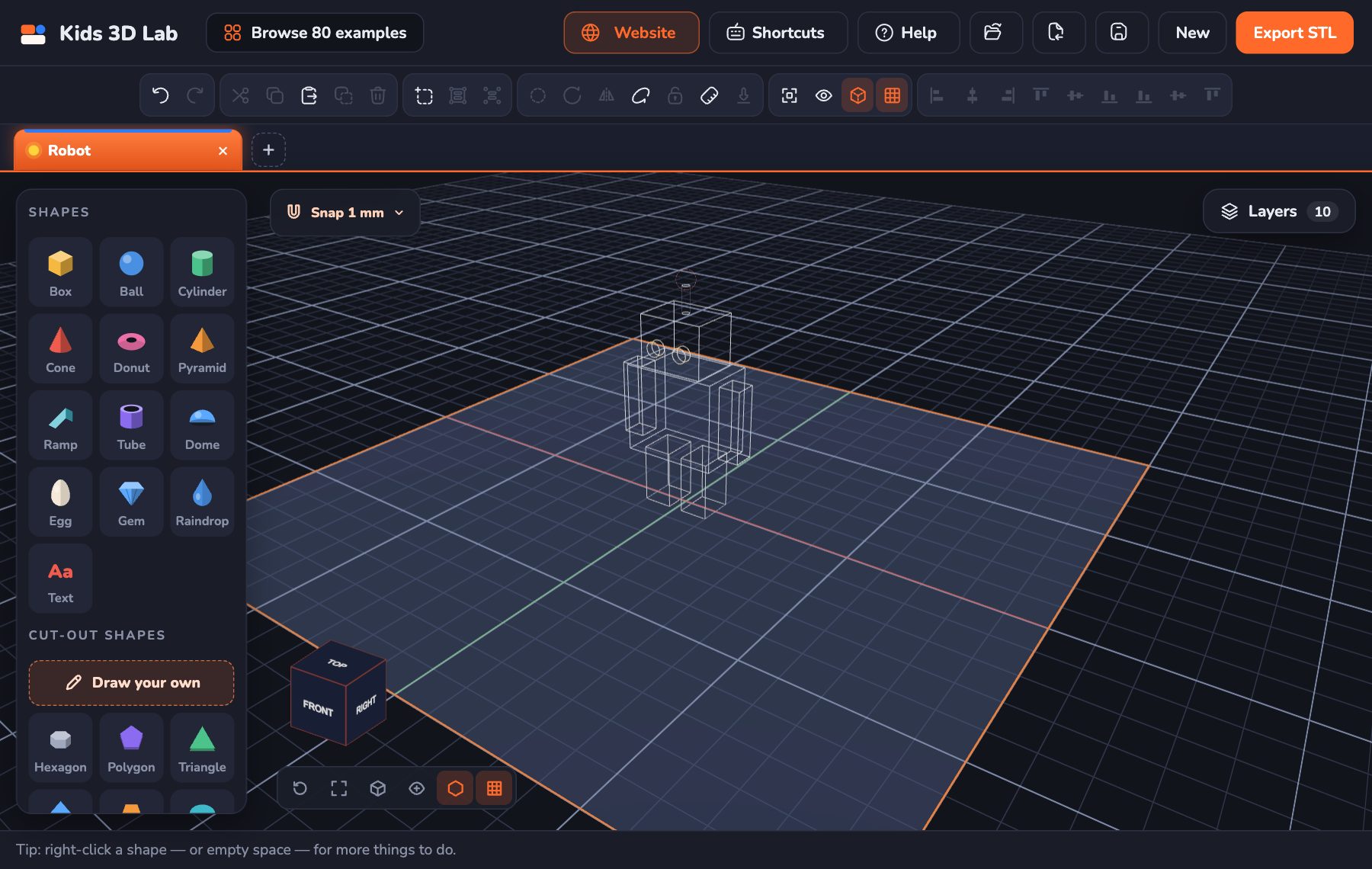Click the redo arrow icon
The width and height of the screenshot is (1372, 869).
tap(195, 95)
